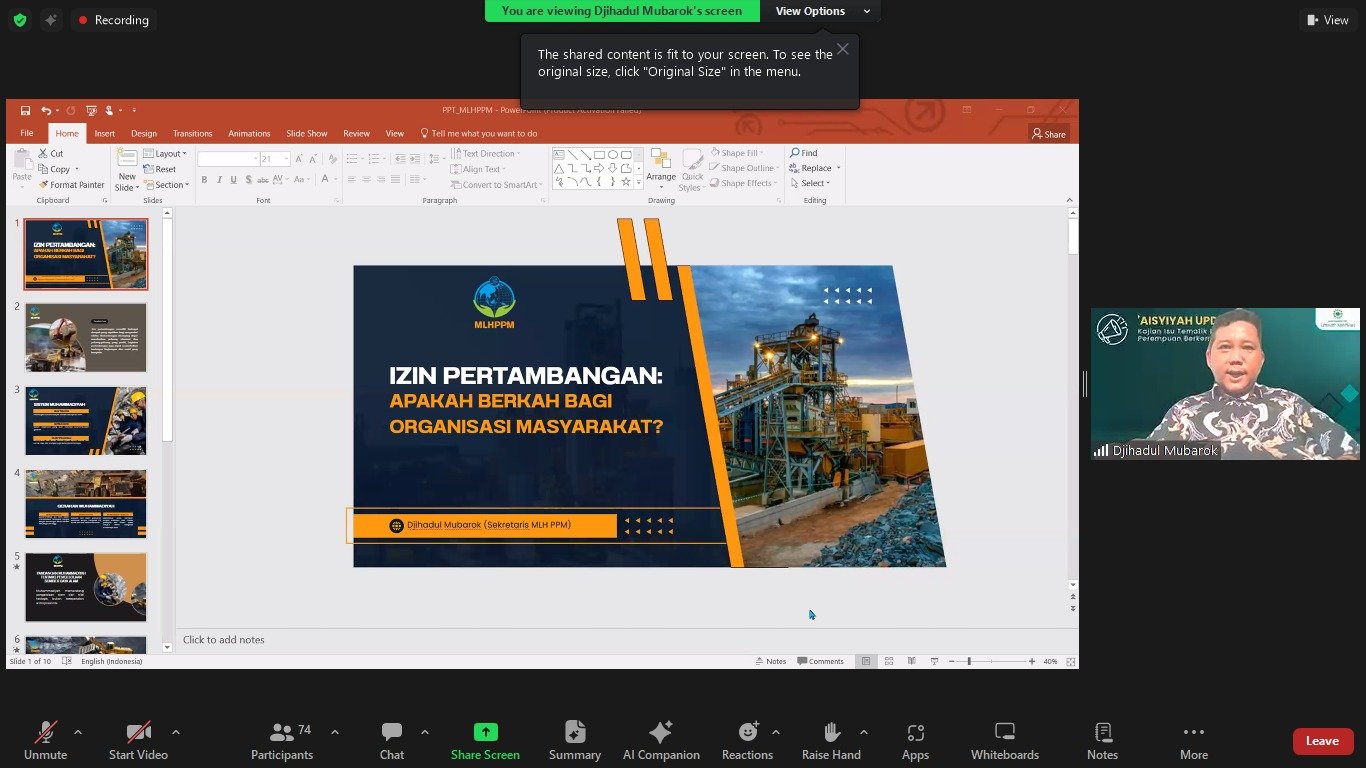Open the Participants list
This screenshot has height=768, width=1366.
coord(282,740)
